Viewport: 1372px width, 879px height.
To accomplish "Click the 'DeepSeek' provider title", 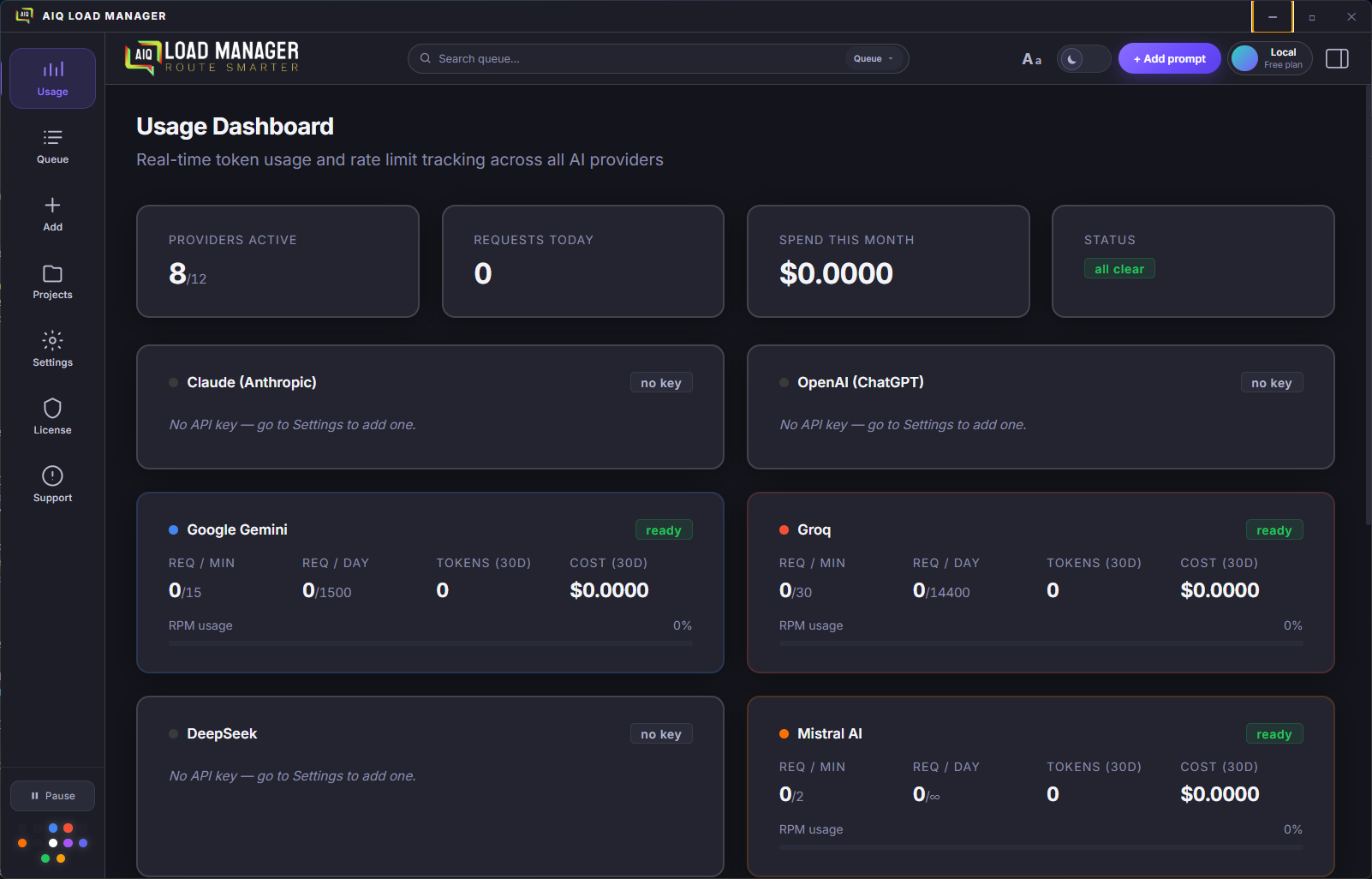I will (x=222, y=733).
